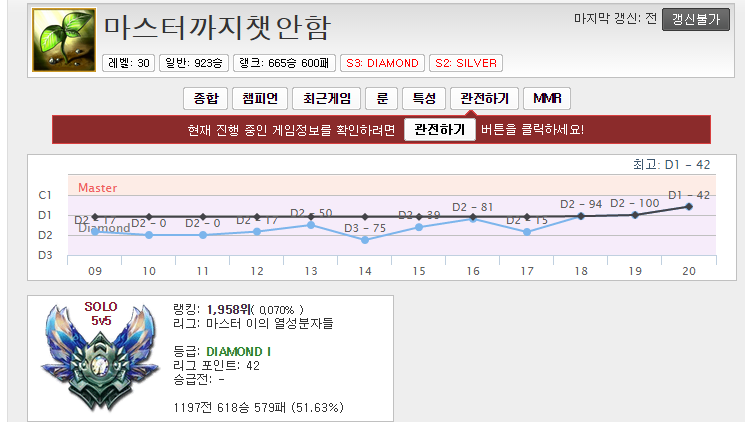Image resolution: width=745 pixels, height=422 pixels.
Task: Click the S2: SILVER season badge
Action: tap(466, 63)
